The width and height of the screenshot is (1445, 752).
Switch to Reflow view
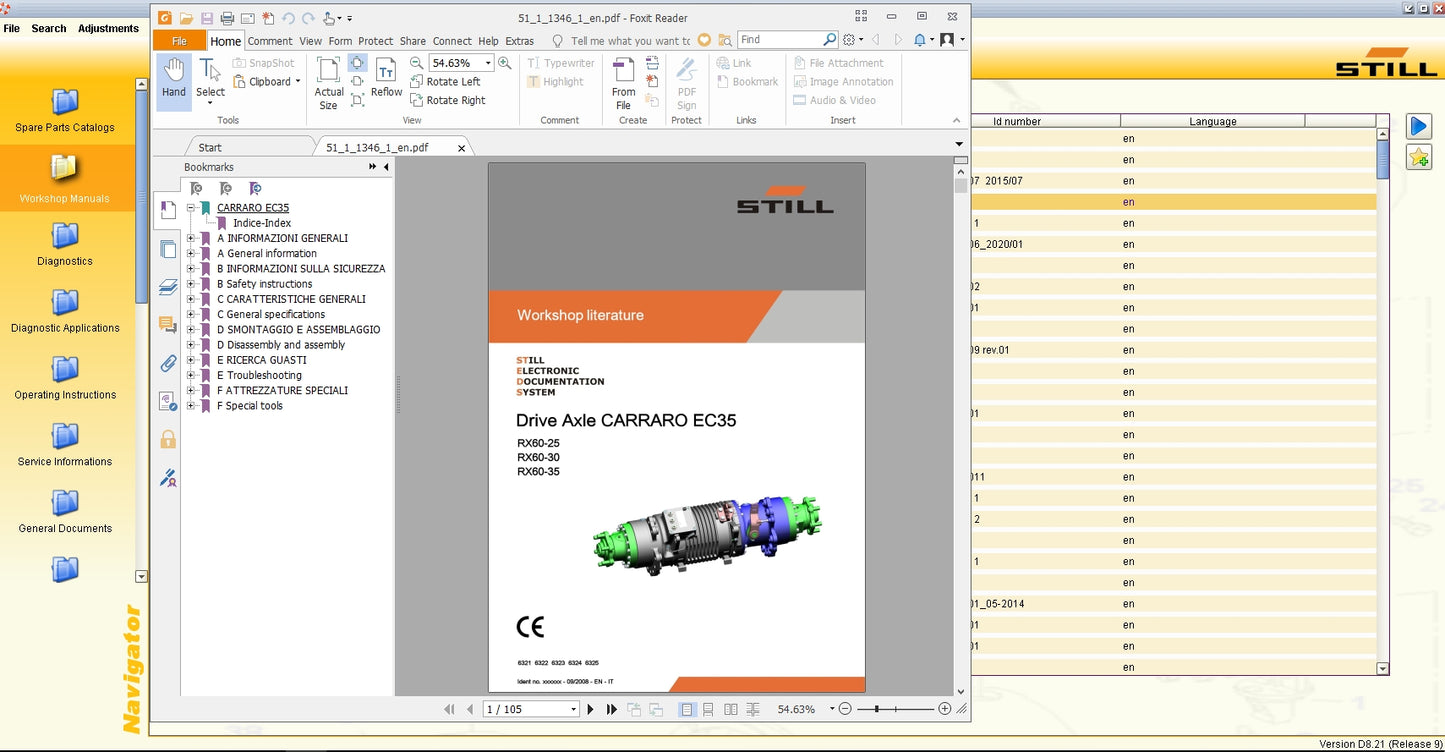point(386,77)
